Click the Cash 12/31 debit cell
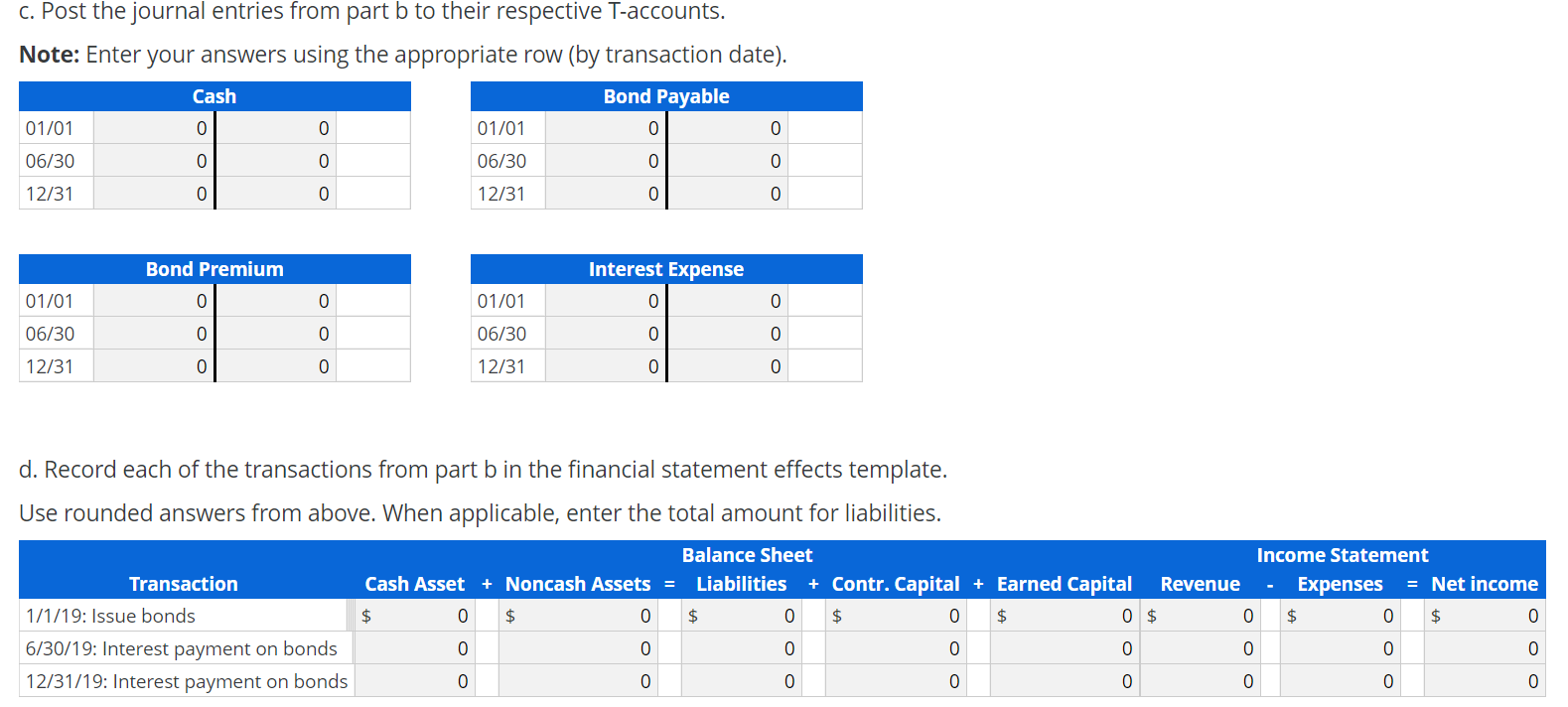The height and width of the screenshot is (707, 1568). click(x=154, y=193)
